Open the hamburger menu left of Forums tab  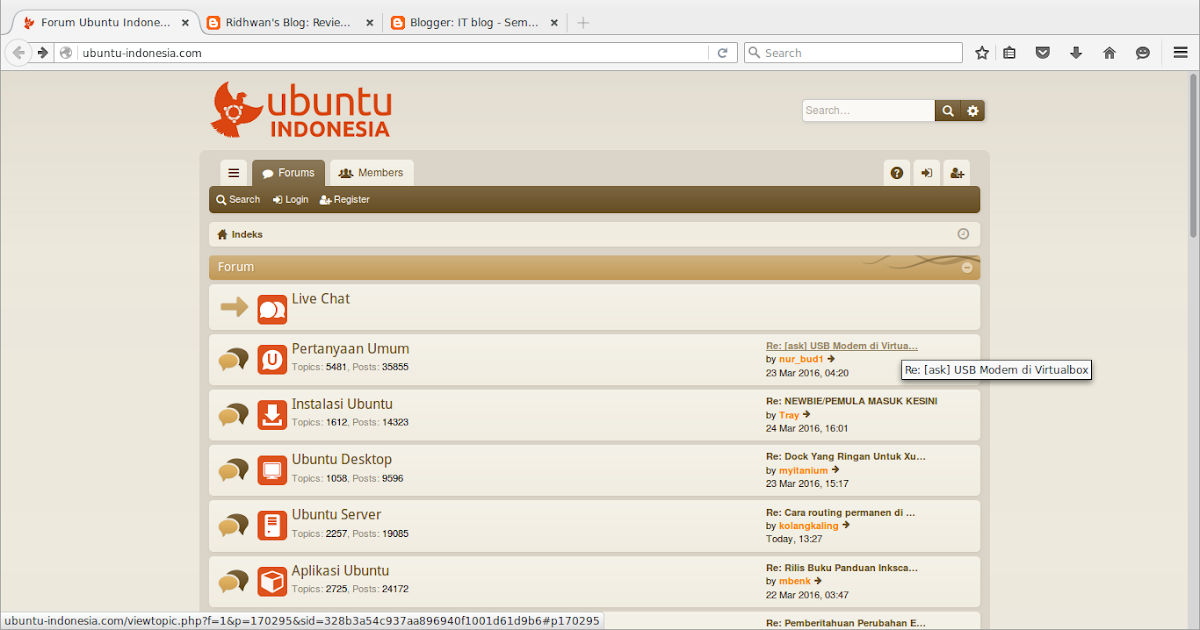233,172
